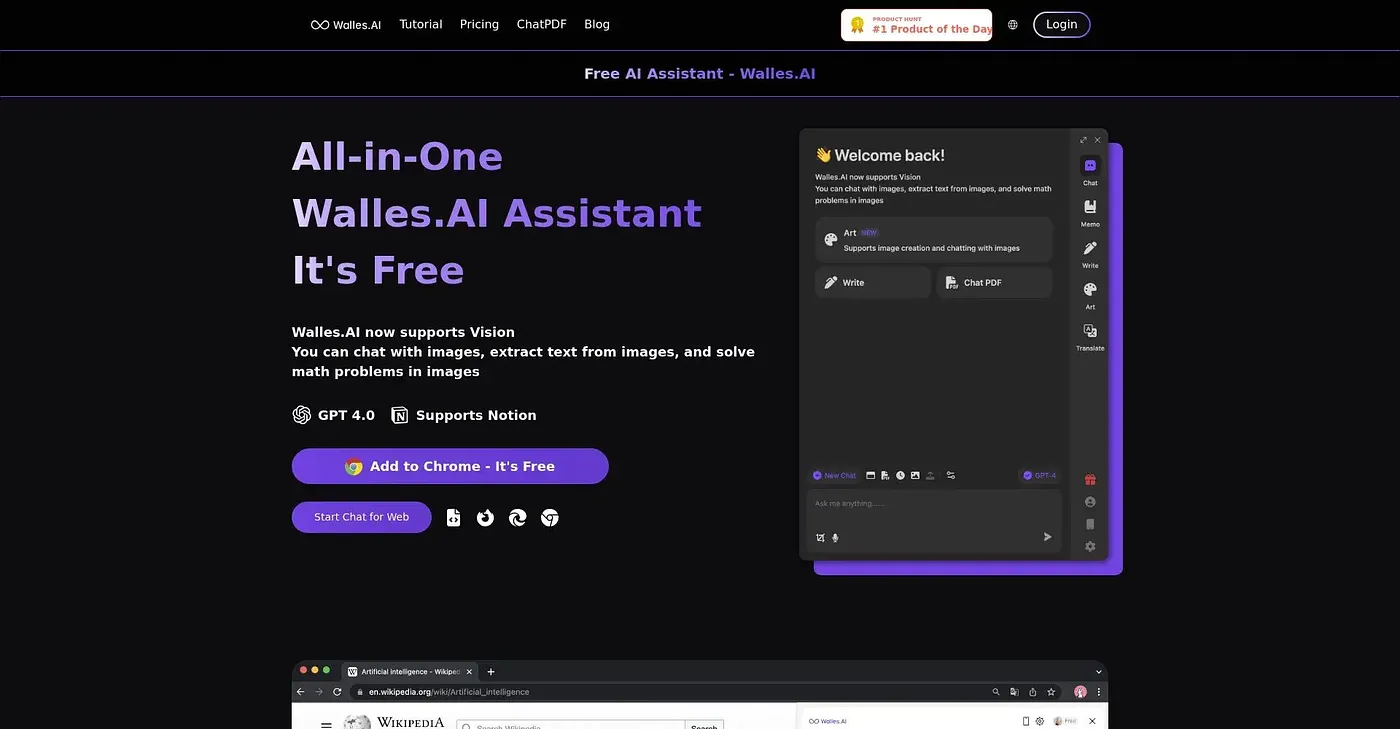Open the Art NEW card
The width and height of the screenshot is (1400, 729).
click(933, 240)
